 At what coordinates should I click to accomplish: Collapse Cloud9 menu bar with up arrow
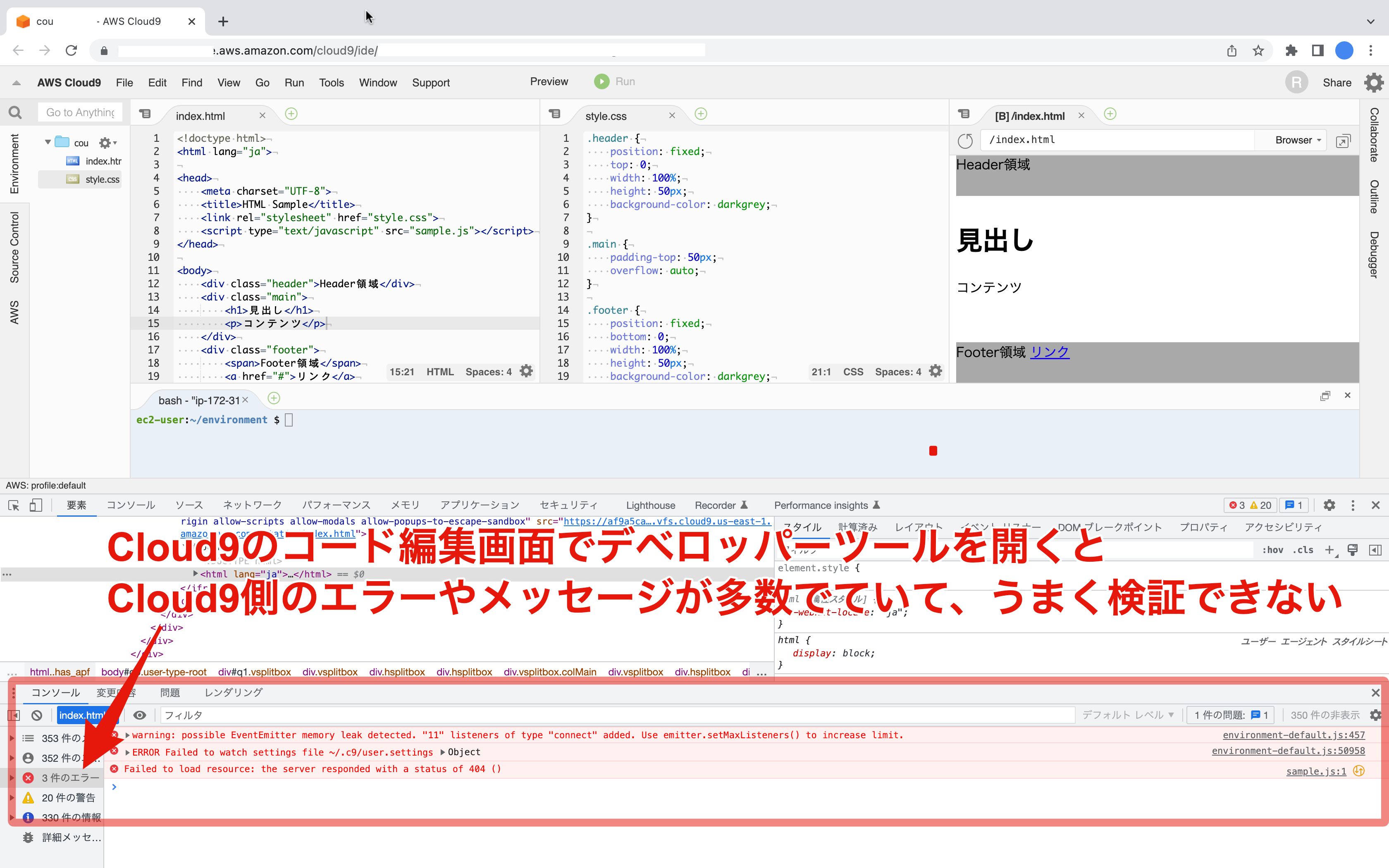click(17, 83)
